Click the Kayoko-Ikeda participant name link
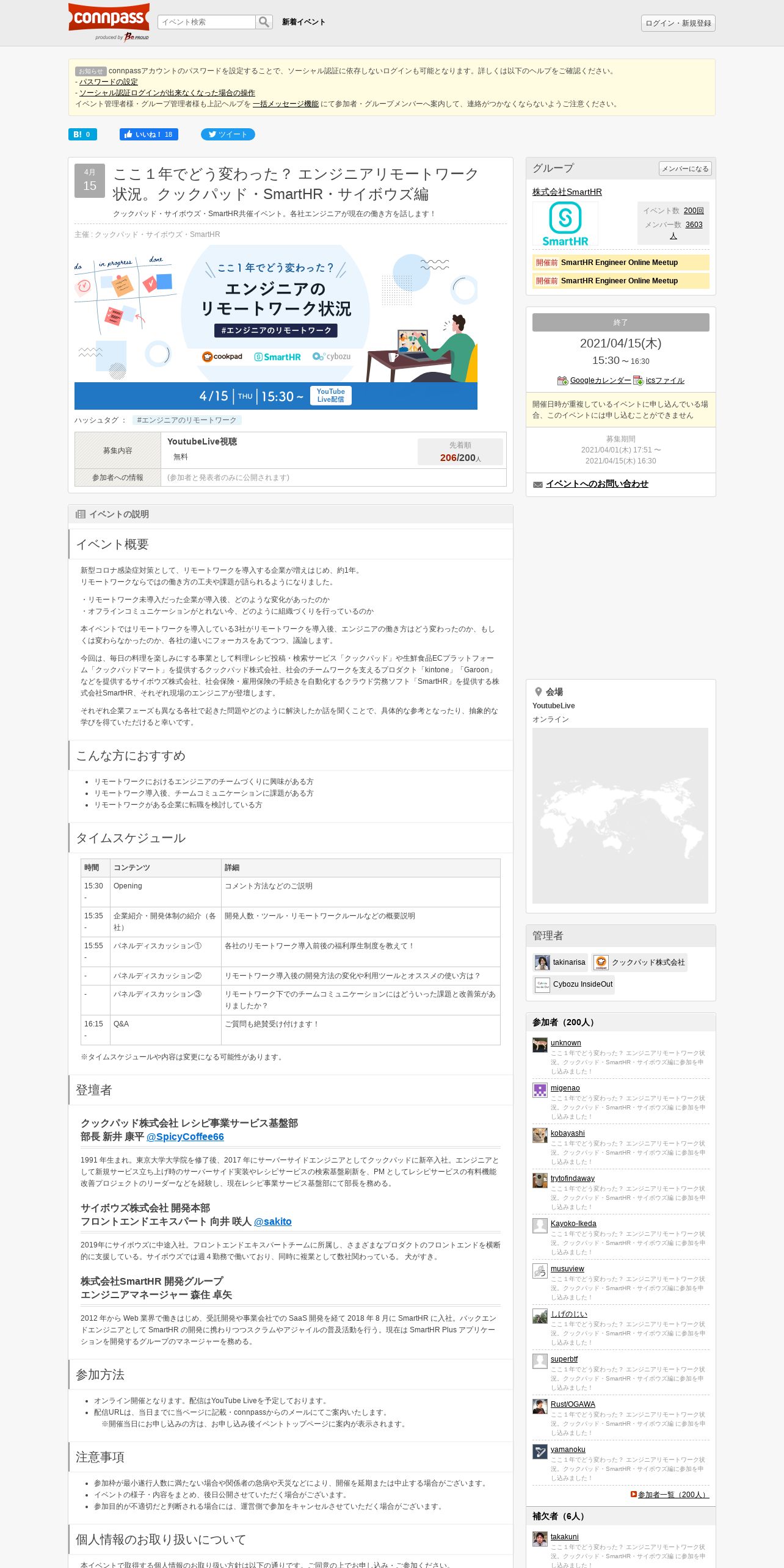Image resolution: width=784 pixels, height=1568 pixels. pyautogui.click(x=573, y=1224)
